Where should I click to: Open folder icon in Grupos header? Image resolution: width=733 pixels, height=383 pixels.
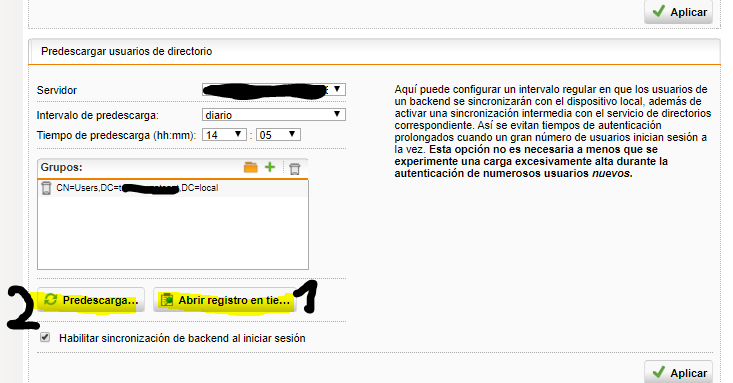pos(251,167)
